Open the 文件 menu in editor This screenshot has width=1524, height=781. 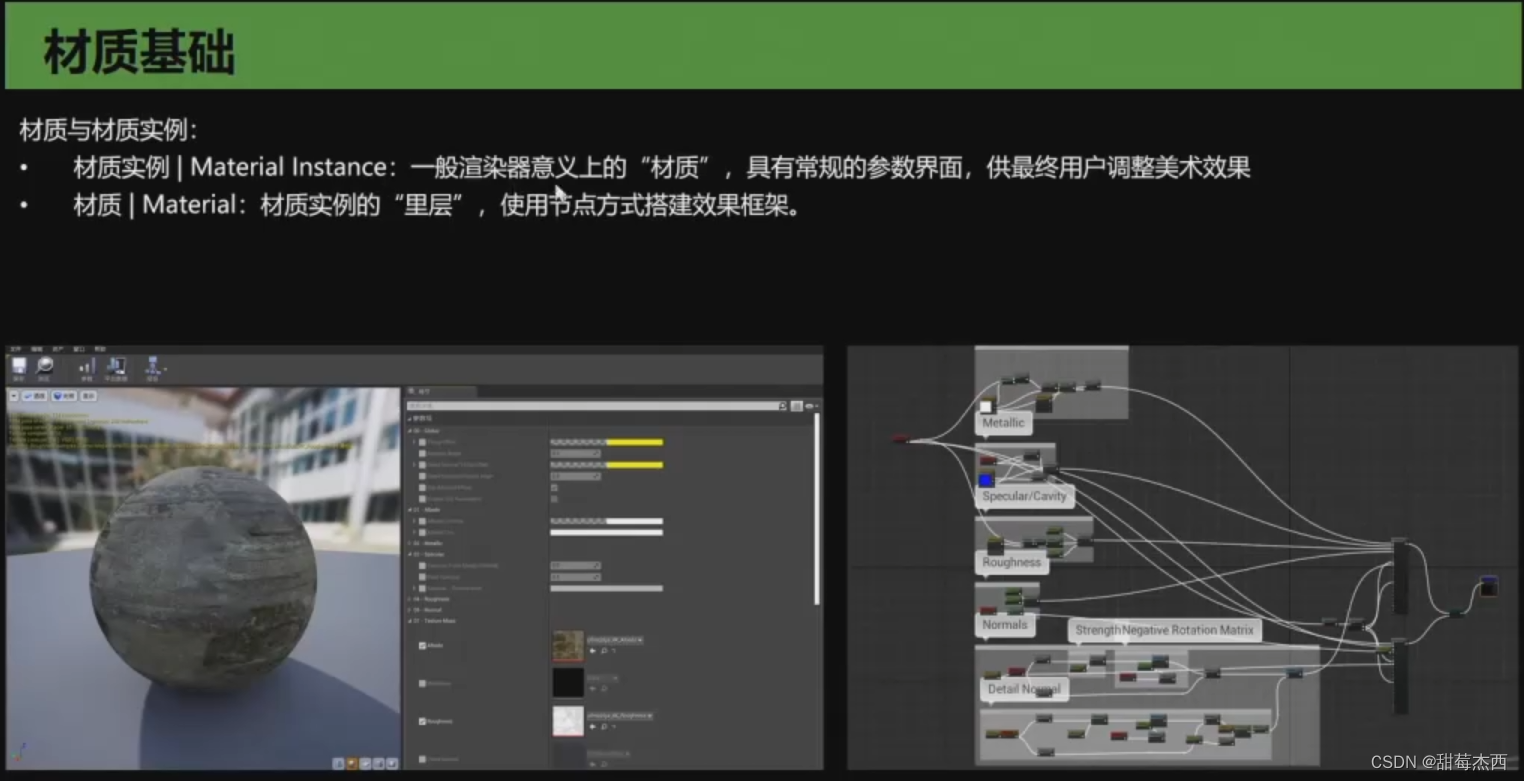[15, 349]
